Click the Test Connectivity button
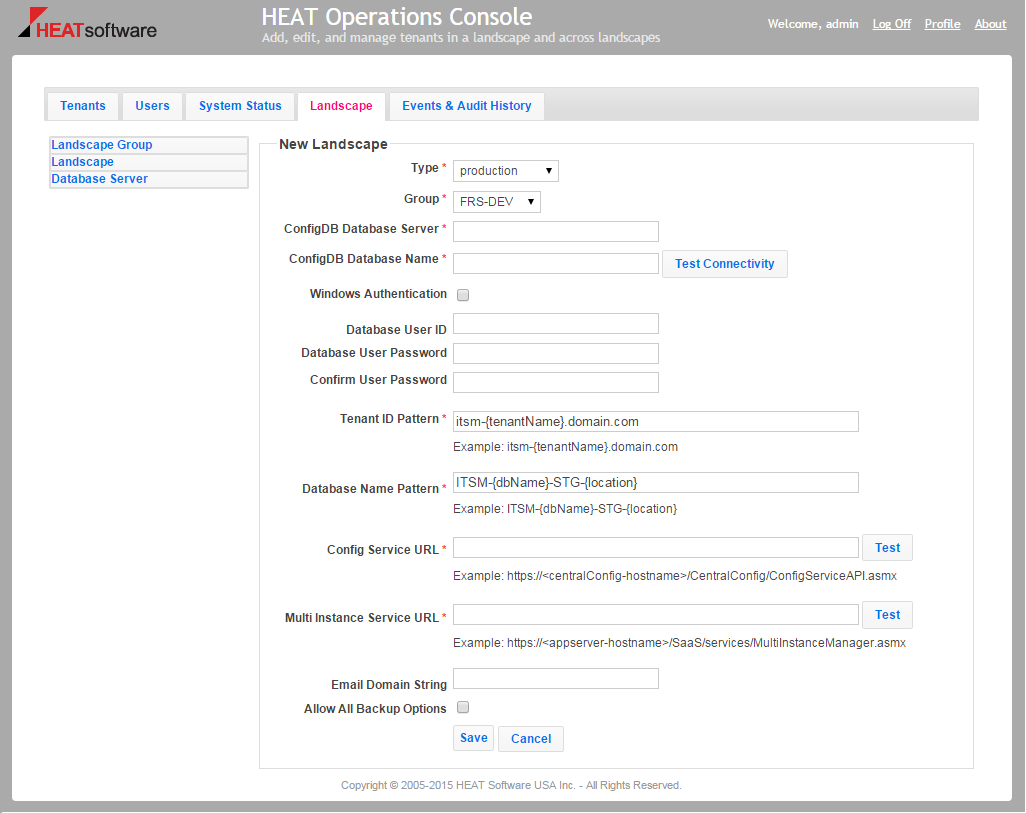Screen dimensions: 1026x813 coord(724,263)
